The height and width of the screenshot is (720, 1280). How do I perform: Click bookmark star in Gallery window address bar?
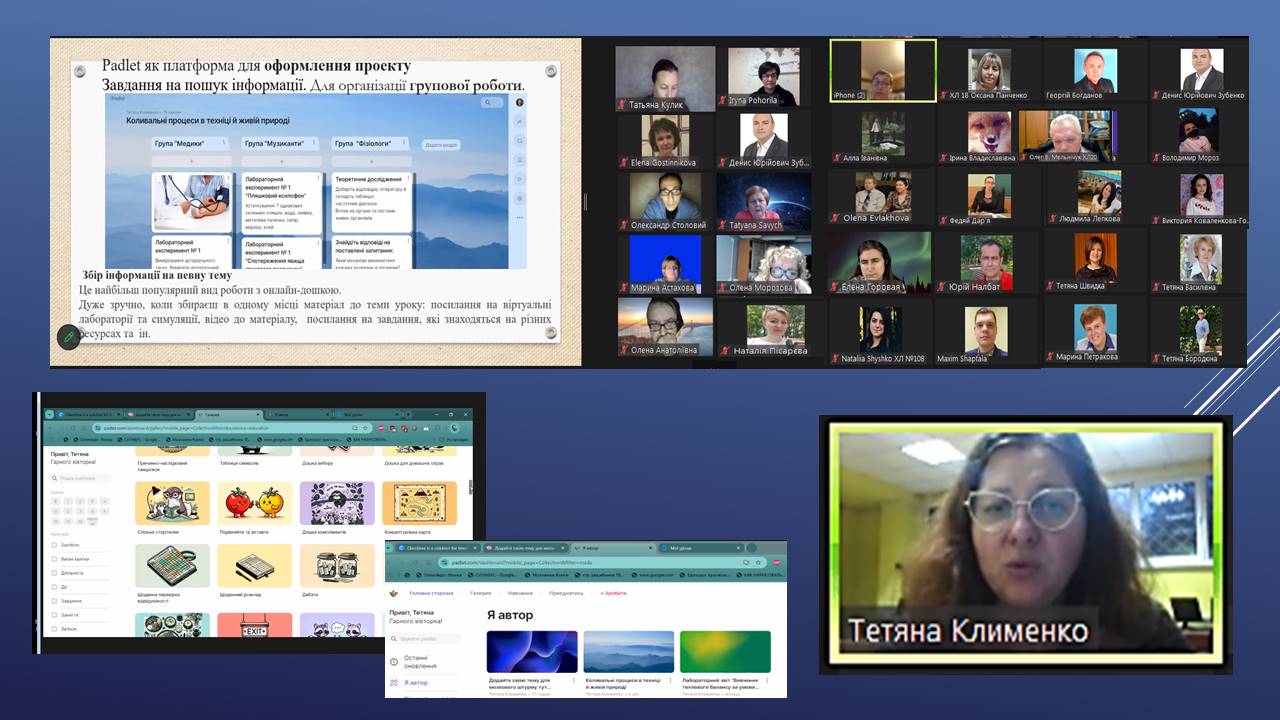click(x=365, y=428)
